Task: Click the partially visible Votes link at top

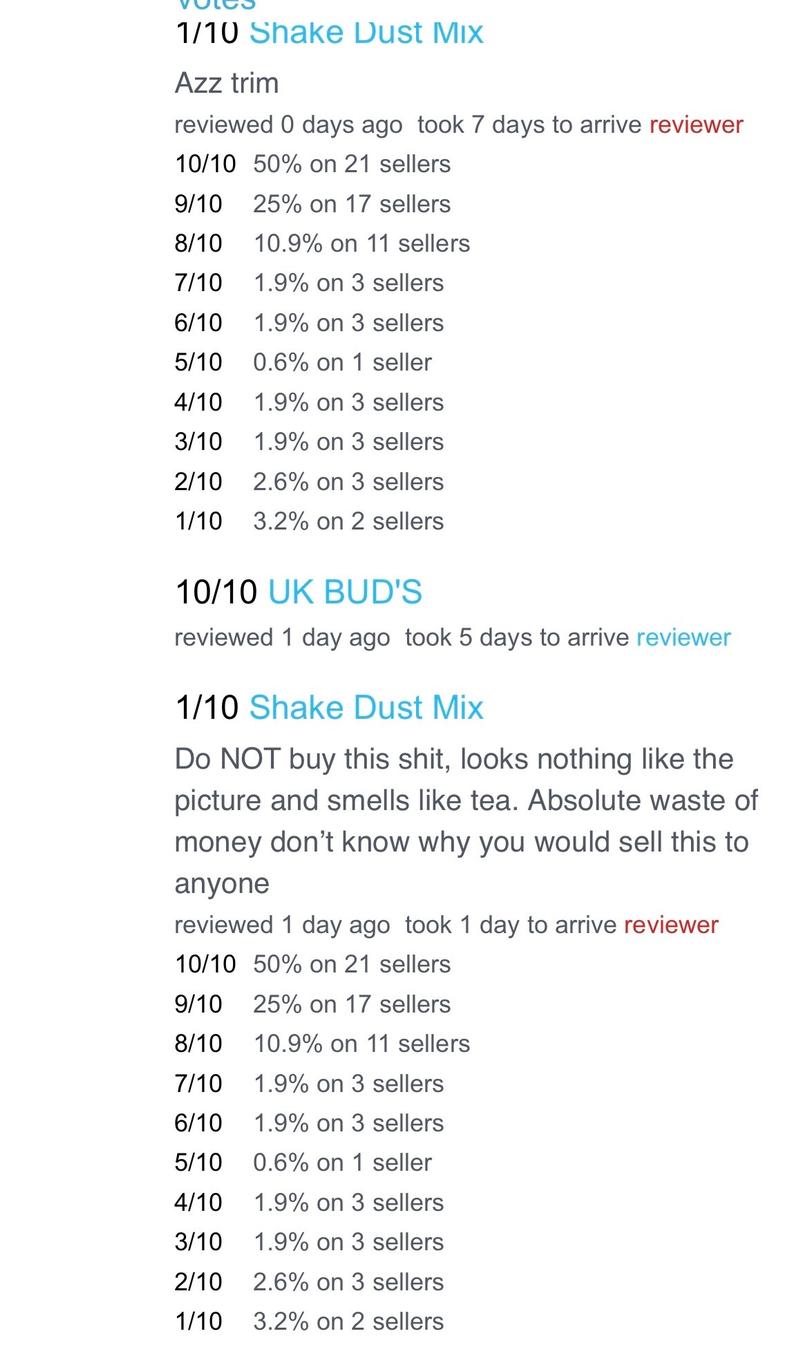Action: click(214, 5)
